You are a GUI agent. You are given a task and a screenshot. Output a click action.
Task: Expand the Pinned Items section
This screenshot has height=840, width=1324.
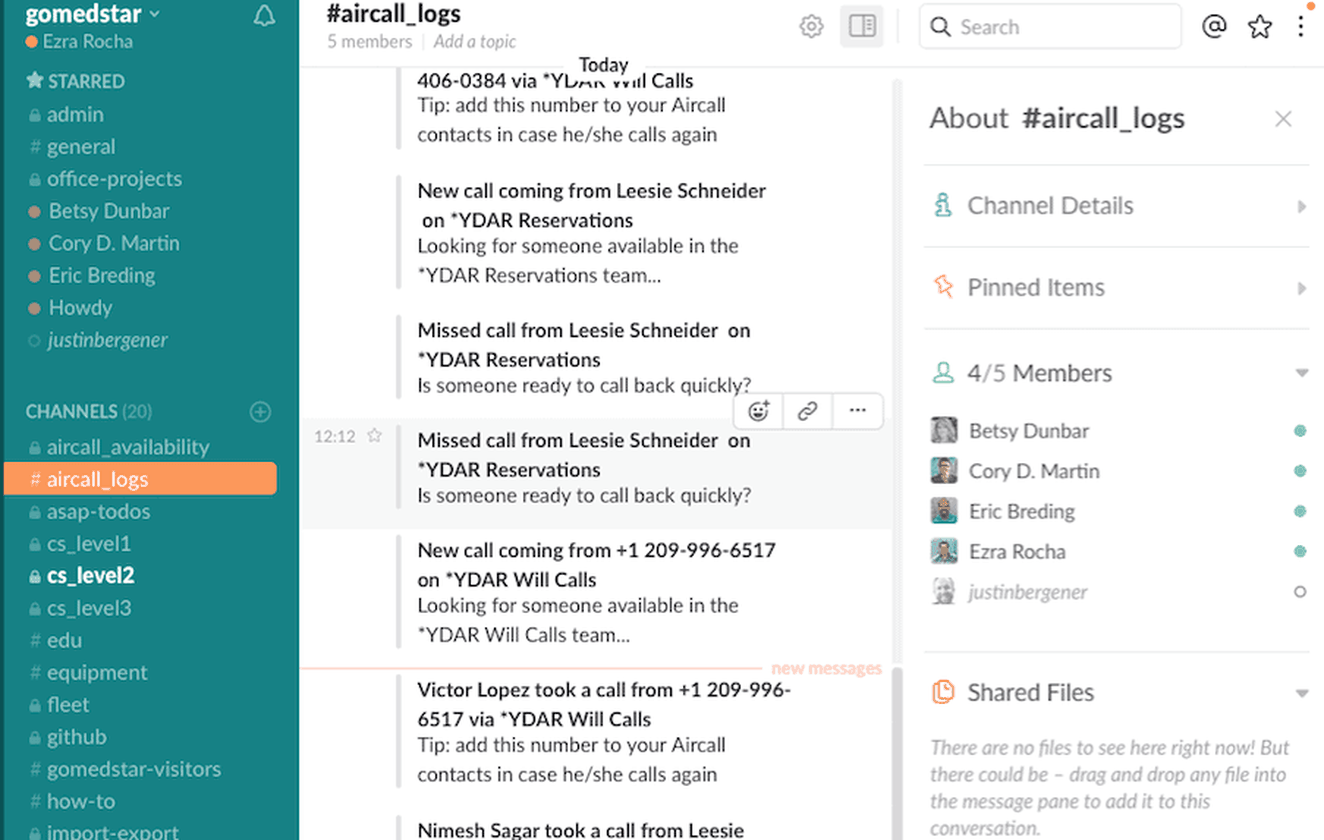pos(1116,288)
